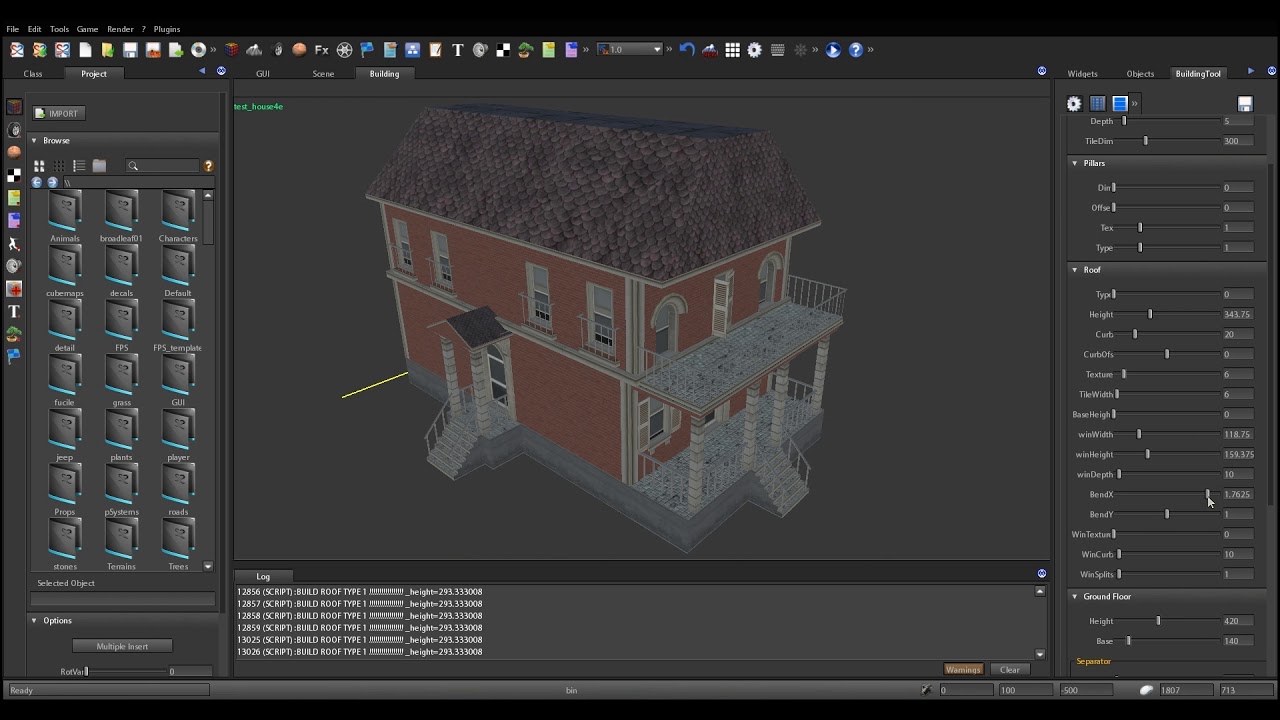Click the BuildingTool gear settings icon

(1074, 104)
